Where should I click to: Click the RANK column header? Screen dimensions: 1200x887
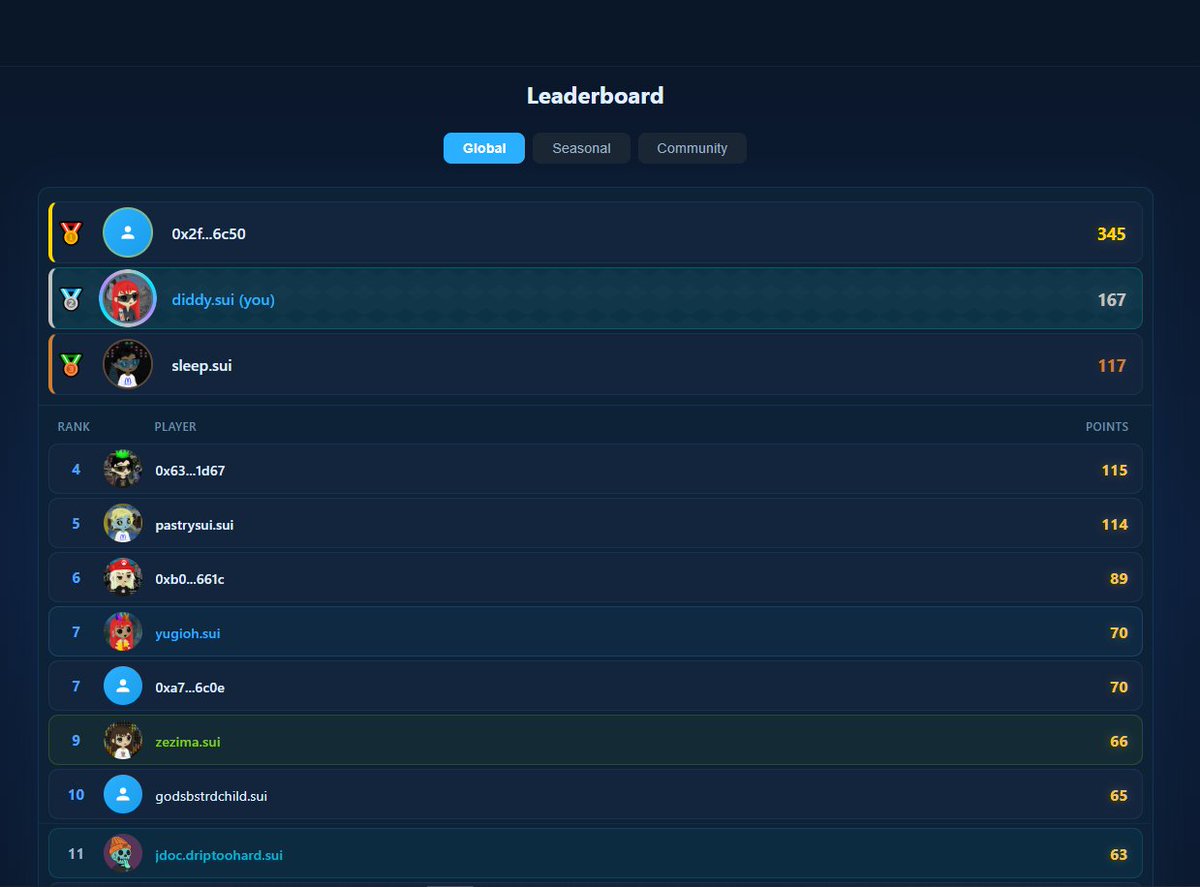click(74, 427)
